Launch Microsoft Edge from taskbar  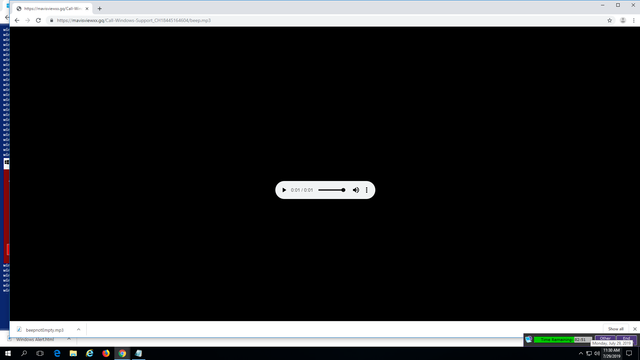point(57,353)
